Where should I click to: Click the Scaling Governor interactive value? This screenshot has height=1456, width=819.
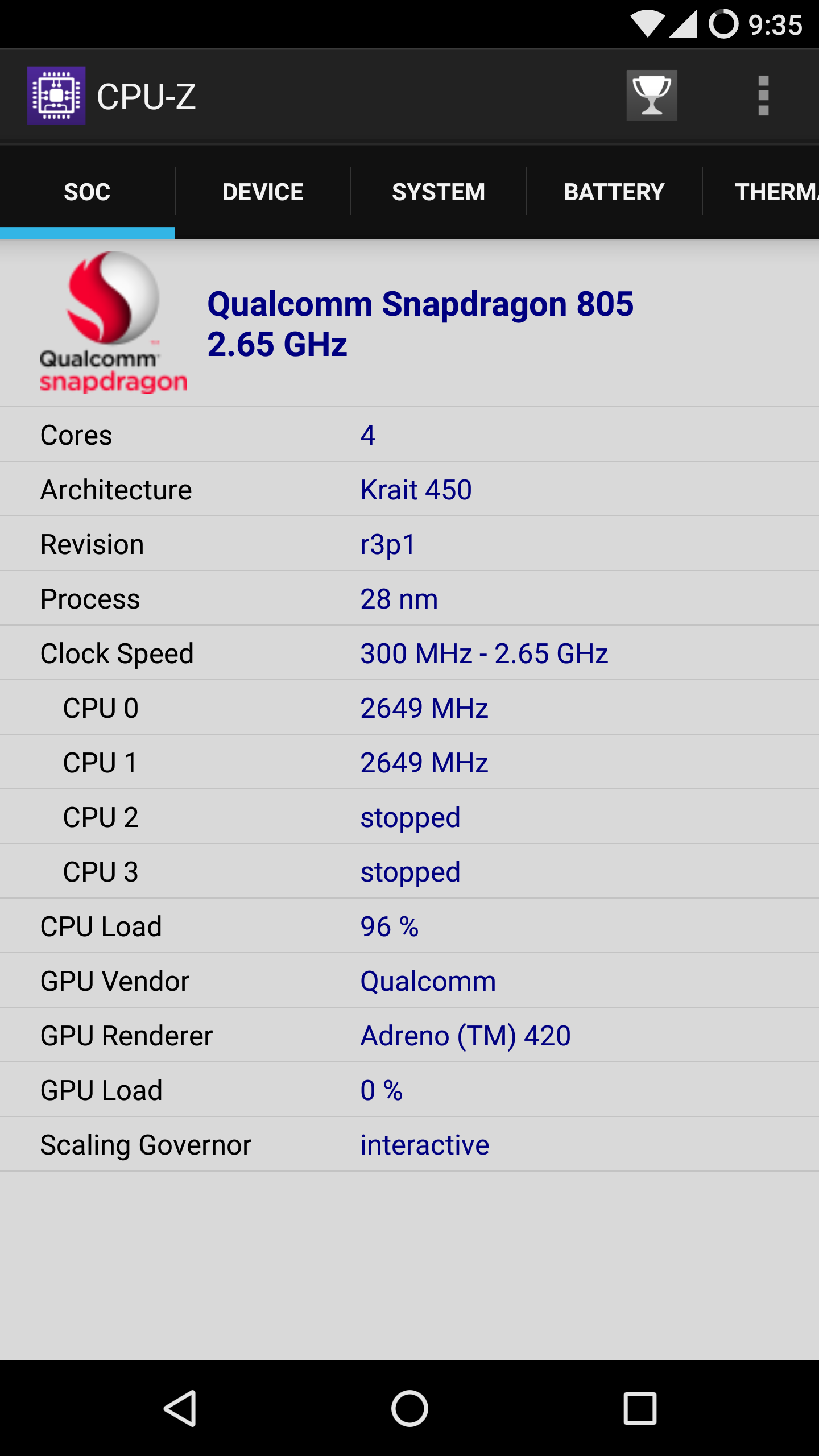tap(424, 1144)
